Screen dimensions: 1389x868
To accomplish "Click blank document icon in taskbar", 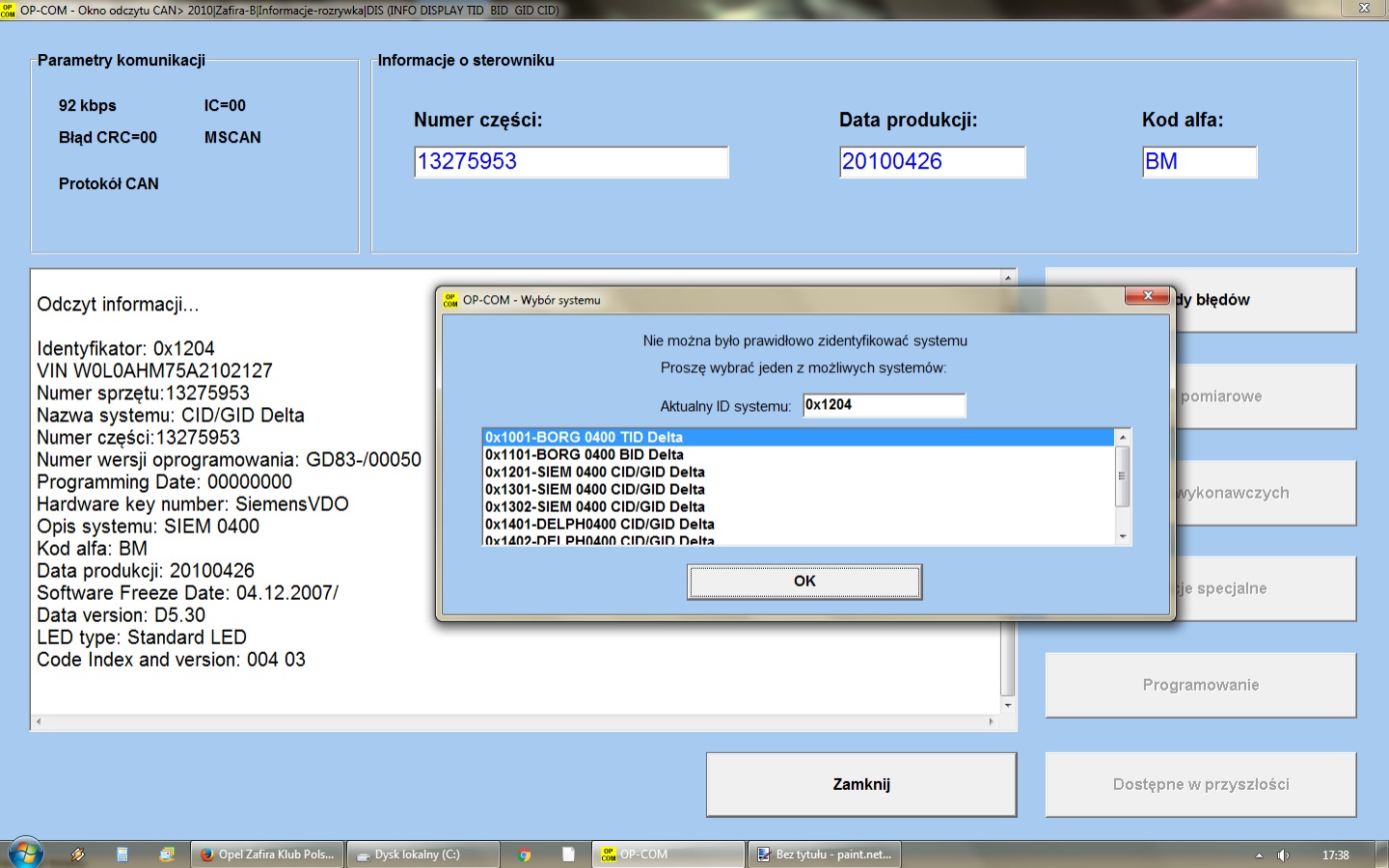I will point(568,854).
